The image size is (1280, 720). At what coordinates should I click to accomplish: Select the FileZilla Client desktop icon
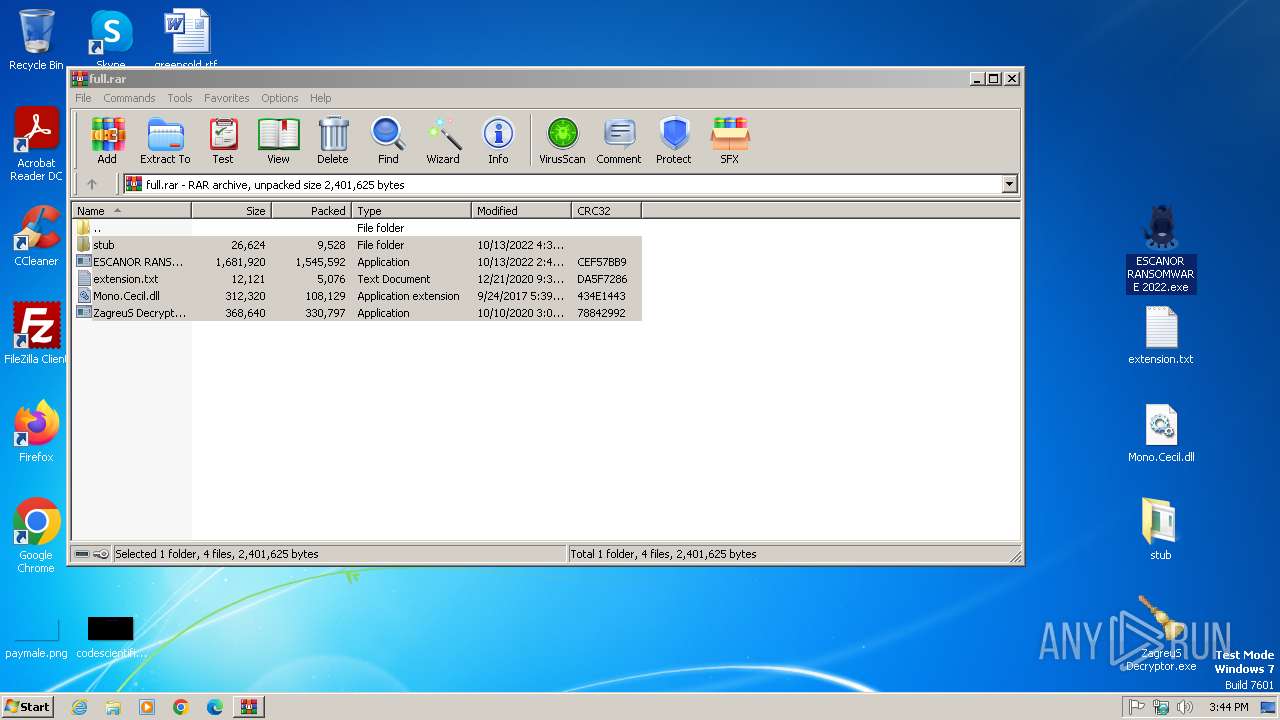point(36,334)
